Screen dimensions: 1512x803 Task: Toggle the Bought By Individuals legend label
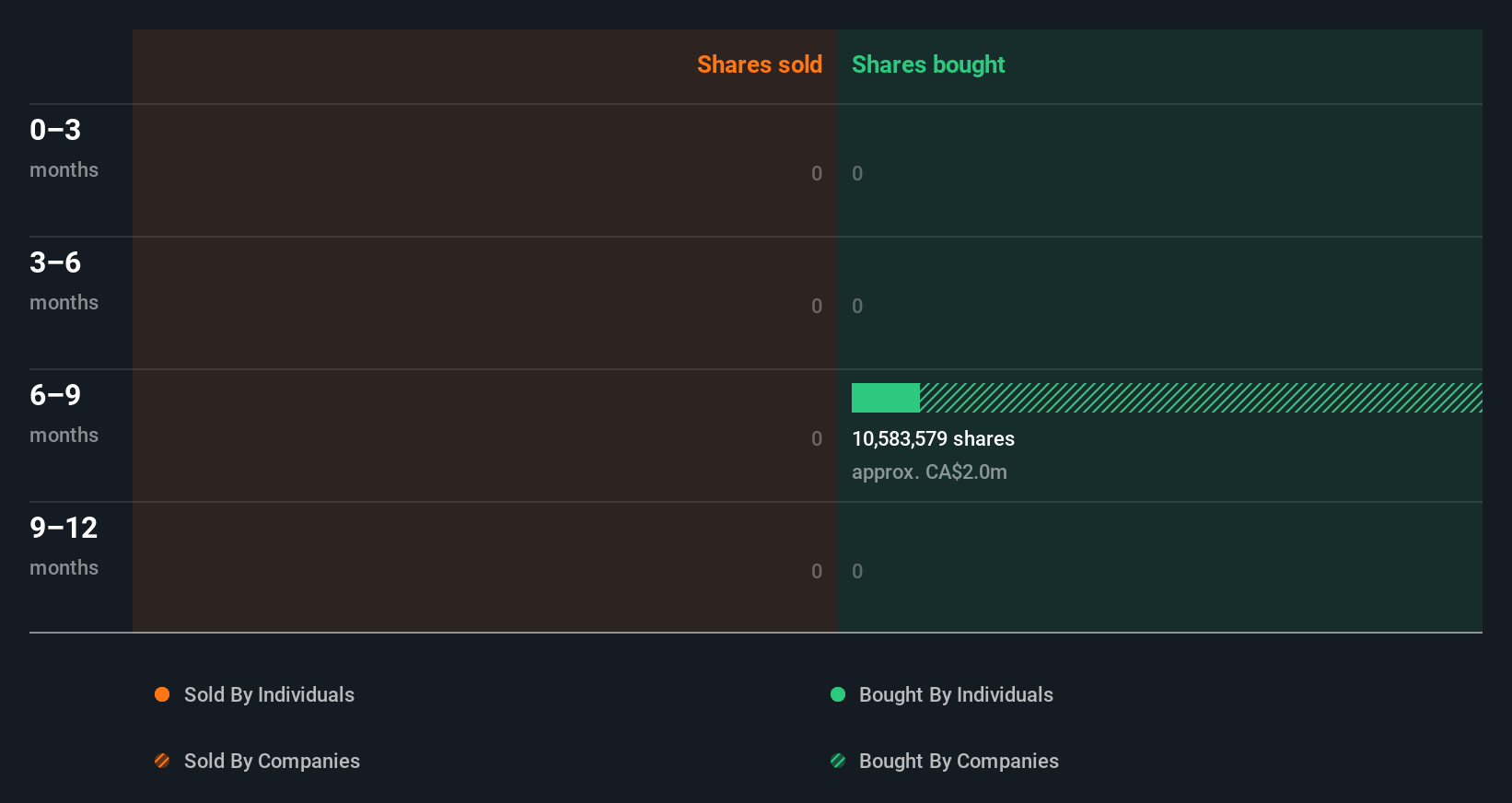pos(956,694)
